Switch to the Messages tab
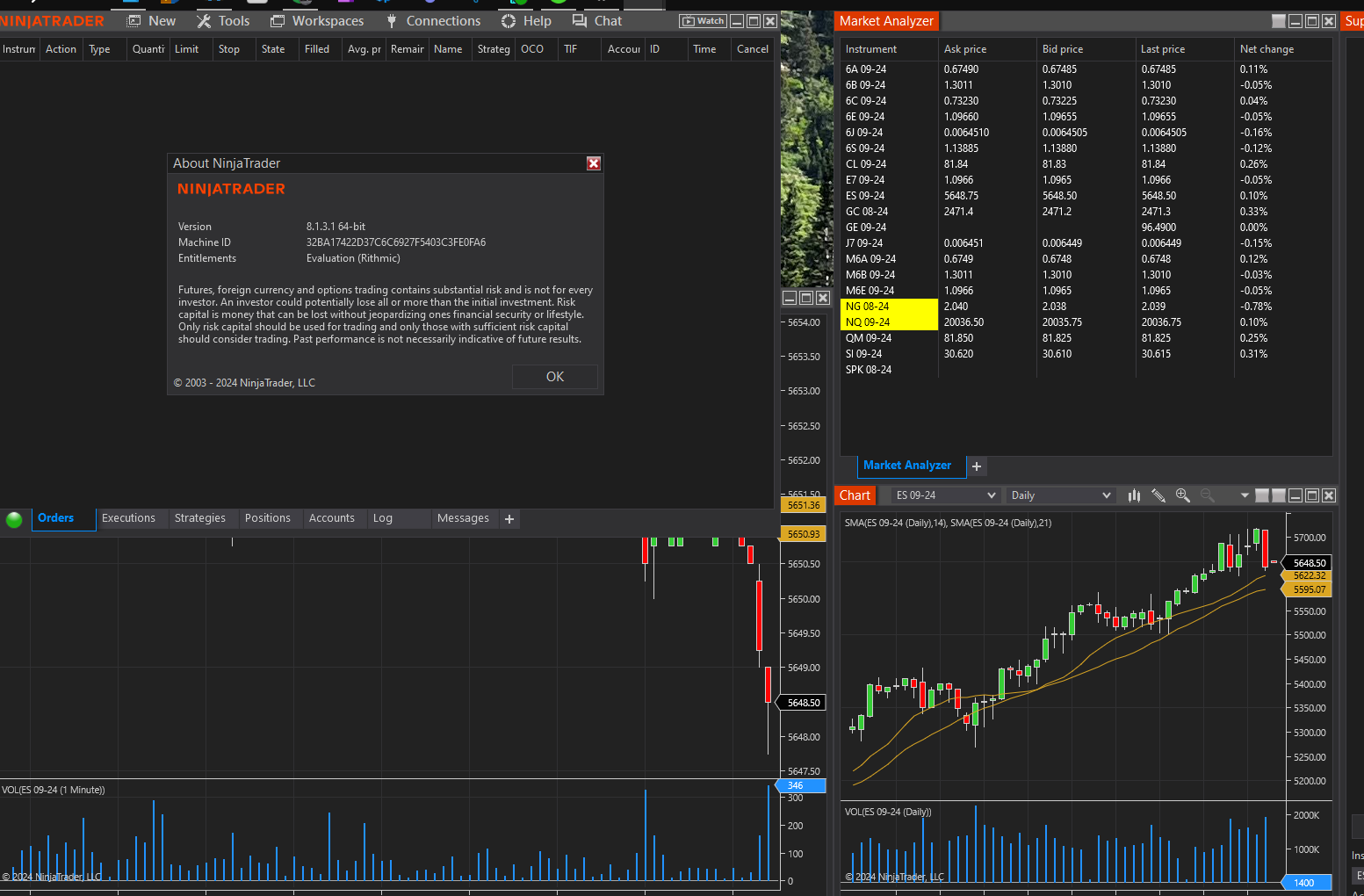The width and height of the screenshot is (1364, 896). (463, 518)
